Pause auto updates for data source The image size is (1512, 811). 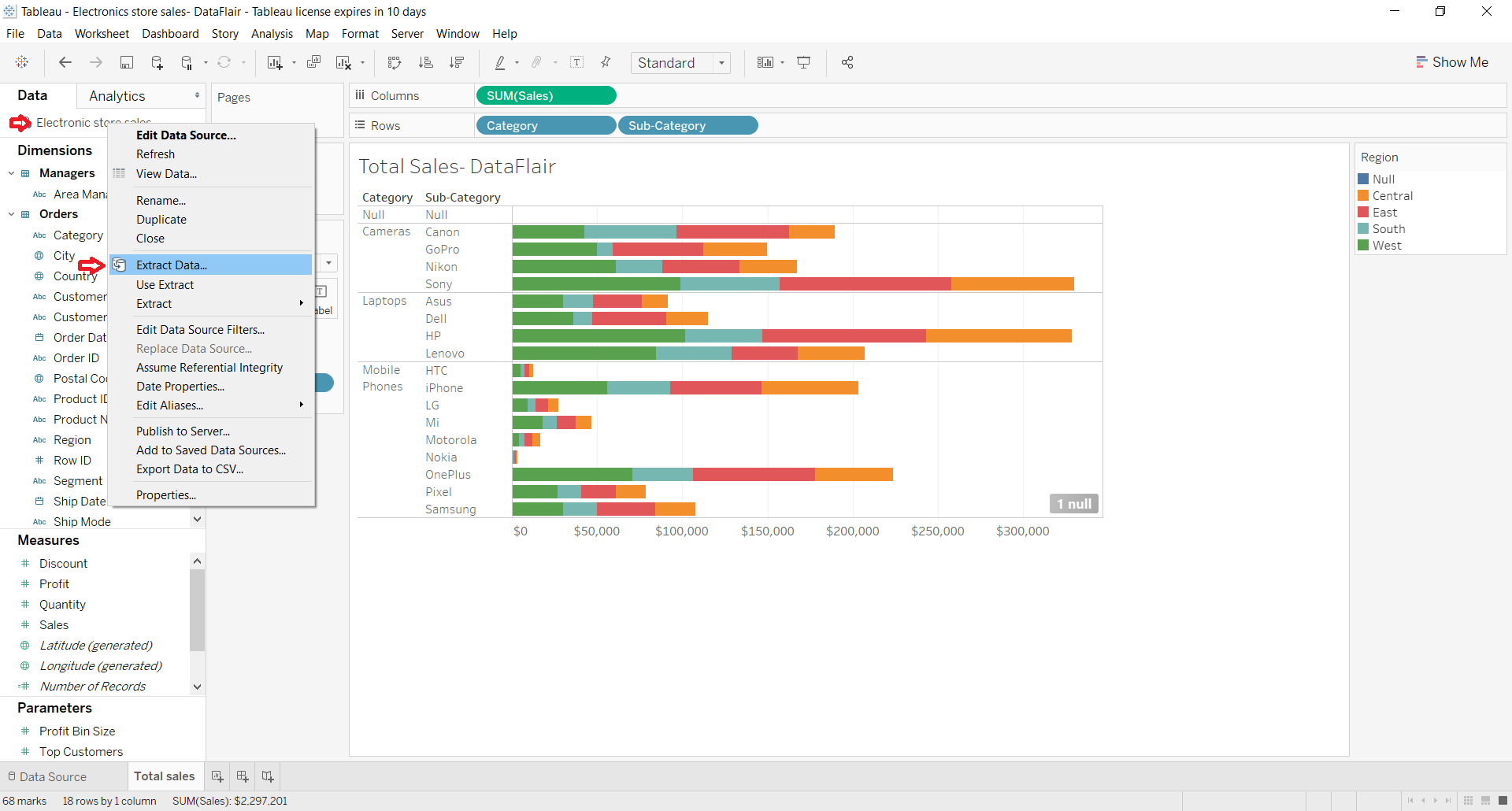[x=187, y=62]
